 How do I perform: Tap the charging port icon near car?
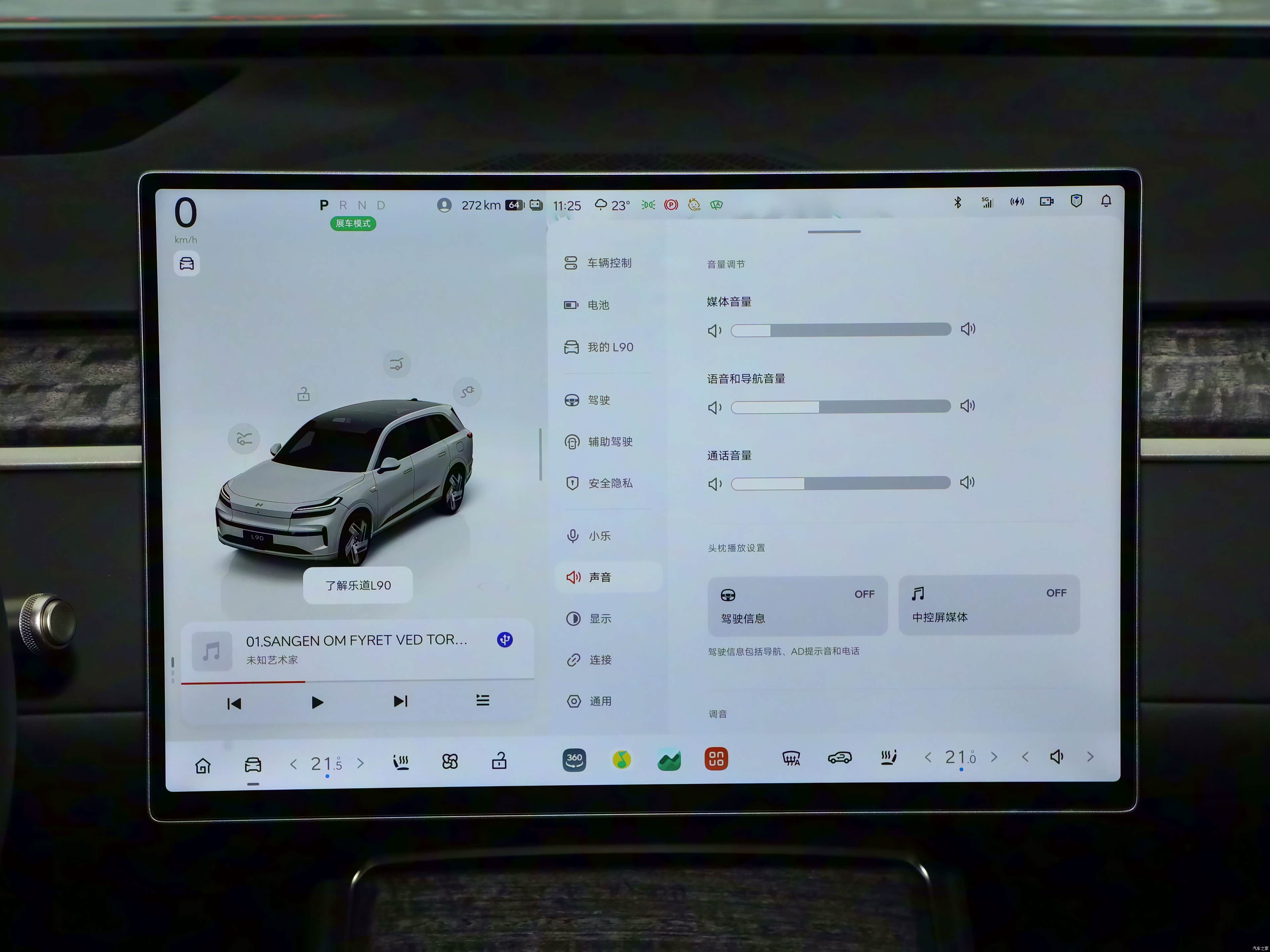click(x=467, y=392)
